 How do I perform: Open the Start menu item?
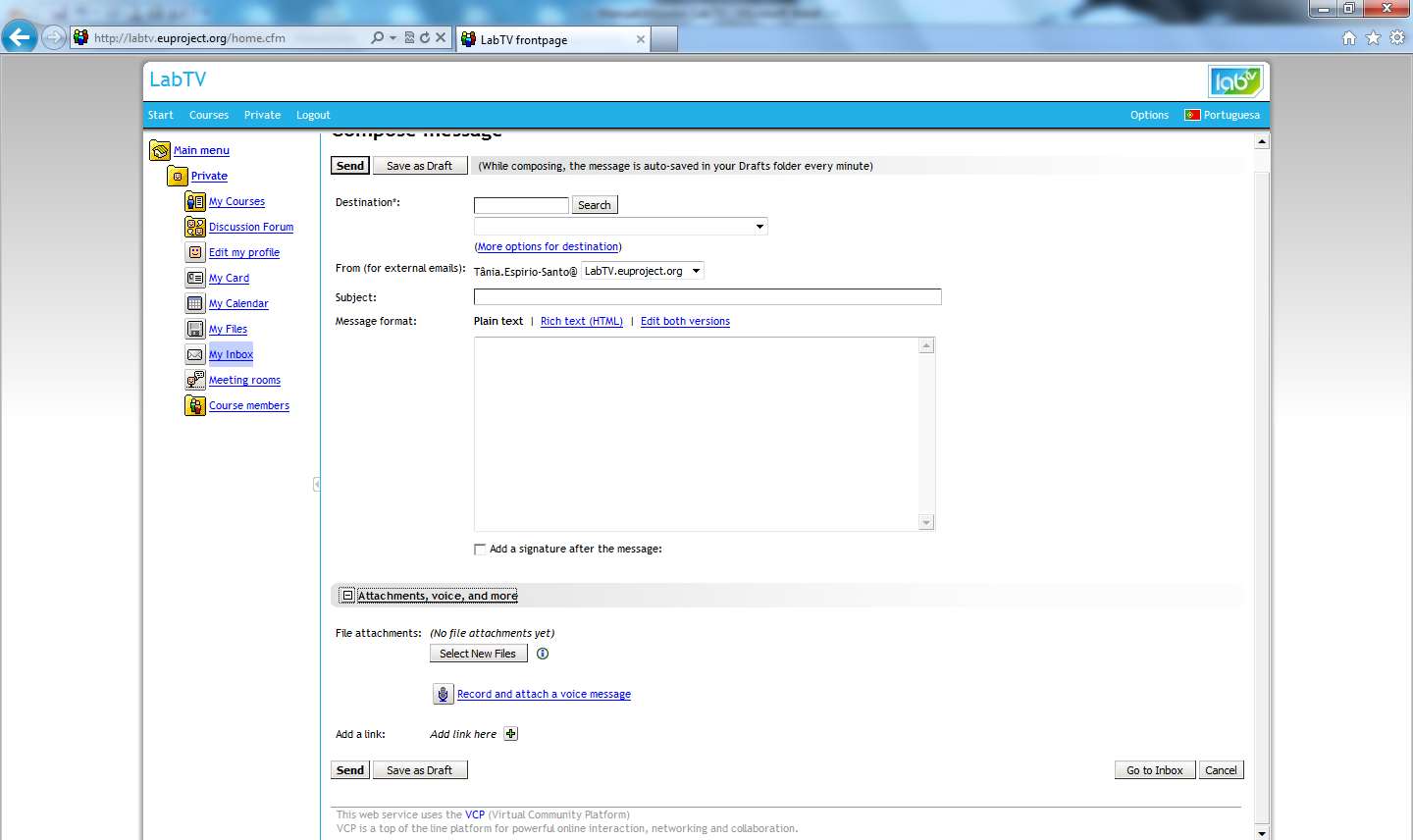tap(161, 115)
